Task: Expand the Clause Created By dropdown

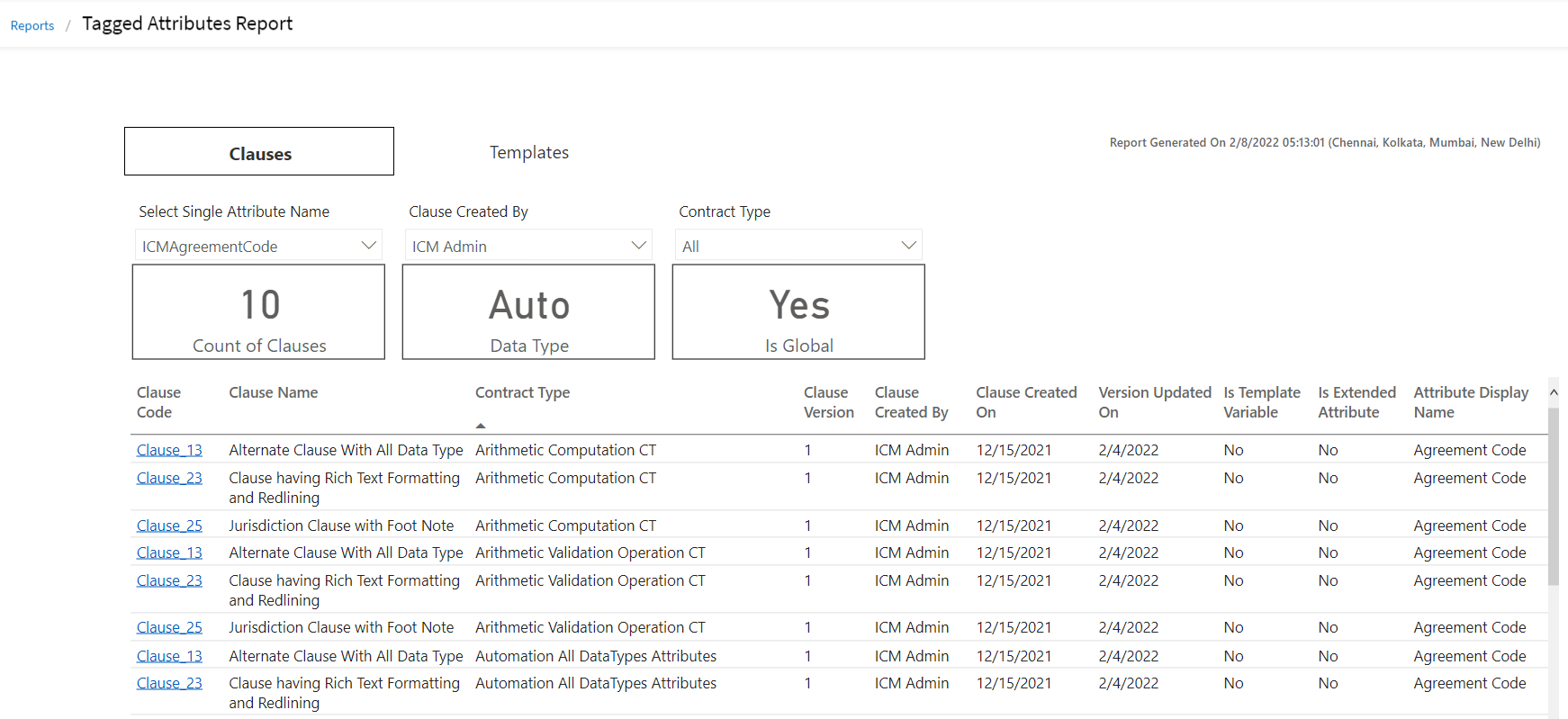Action: 528,246
